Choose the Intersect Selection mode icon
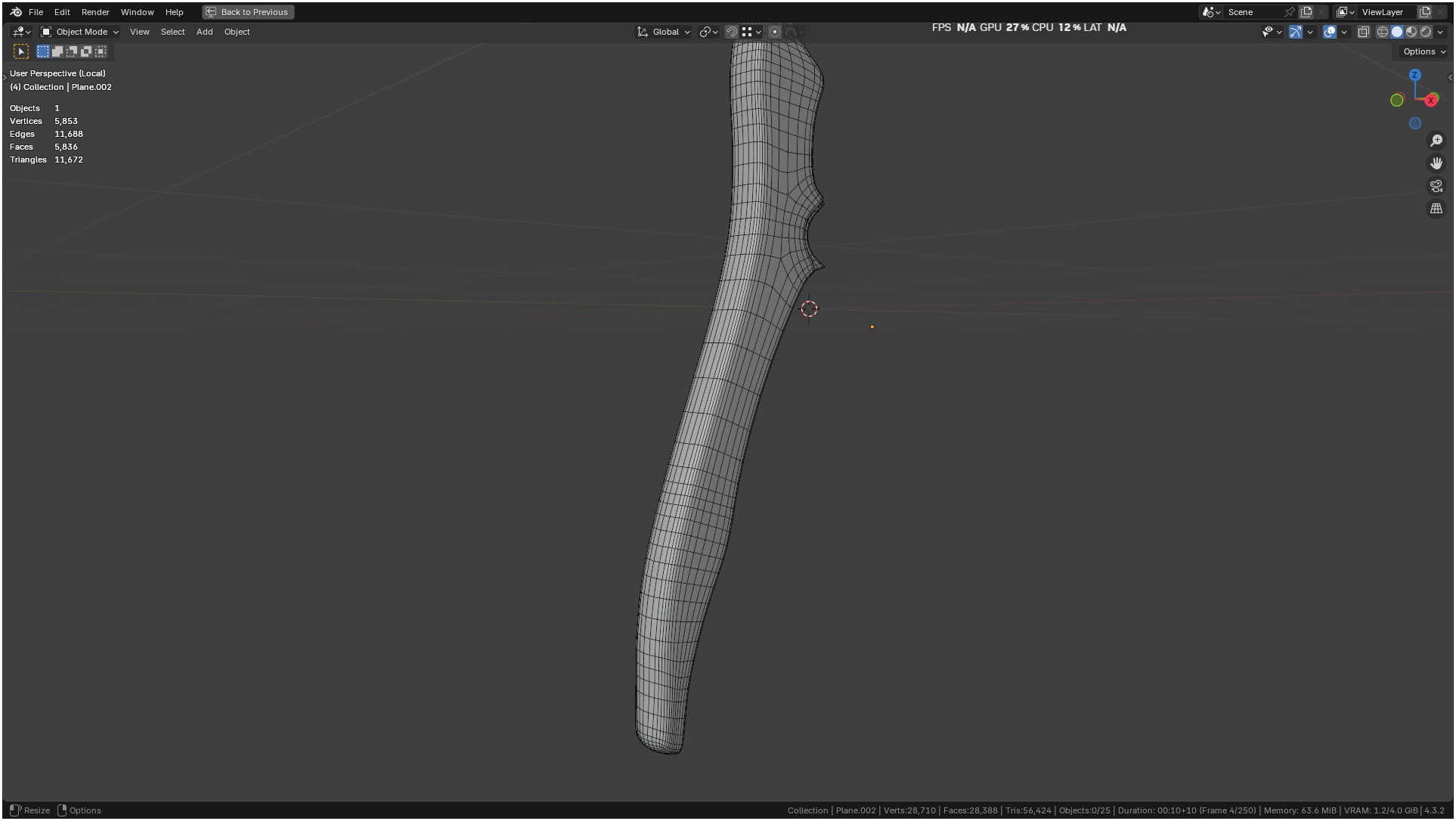Image resolution: width=1456 pixels, height=821 pixels. (101, 51)
